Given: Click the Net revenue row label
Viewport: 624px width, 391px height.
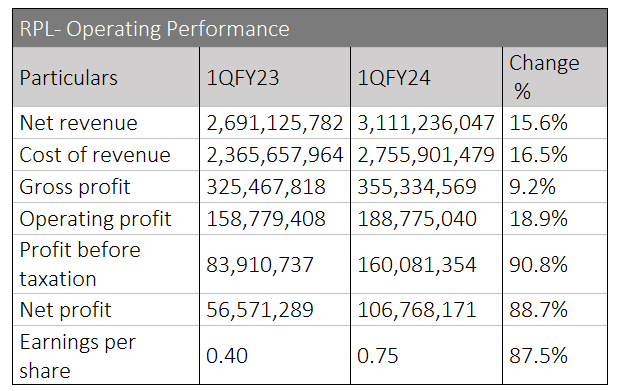Looking at the screenshot, I should (78, 123).
